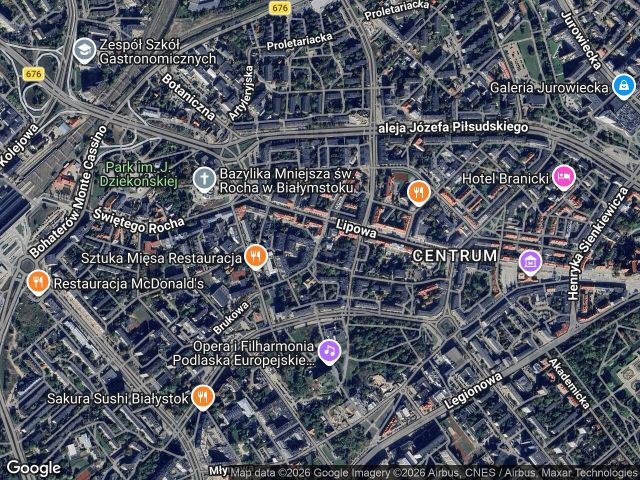
Task: Select the Restauracja McDonald's restaurant pin
Action: [38, 282]
